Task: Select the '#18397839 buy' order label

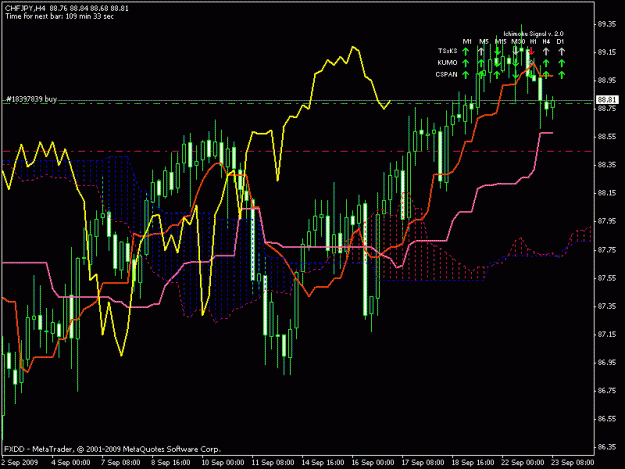Action: click(x=32, y=99)
